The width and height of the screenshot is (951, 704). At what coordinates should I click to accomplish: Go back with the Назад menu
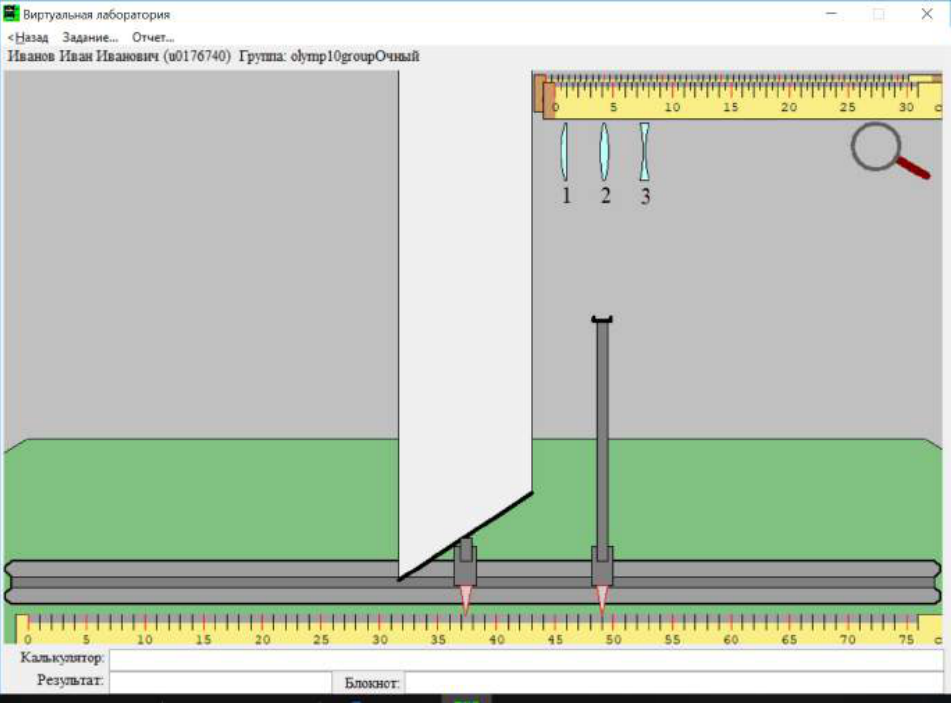coord(28,38)
